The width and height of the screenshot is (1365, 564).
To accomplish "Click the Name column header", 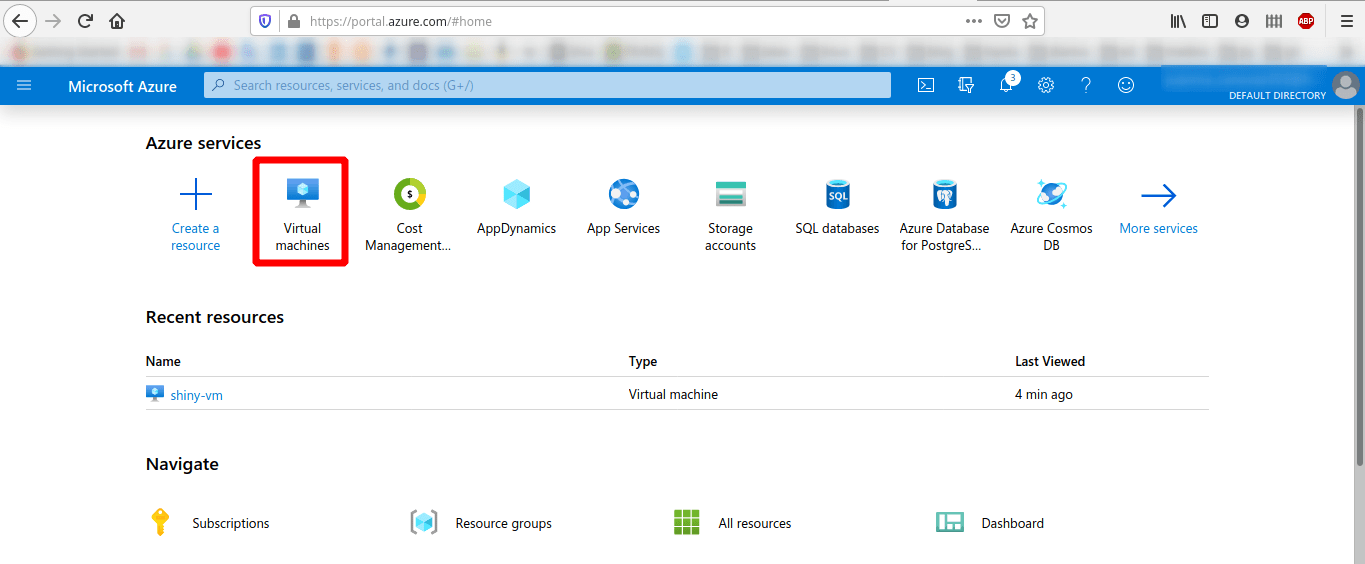I will [163, 361].
